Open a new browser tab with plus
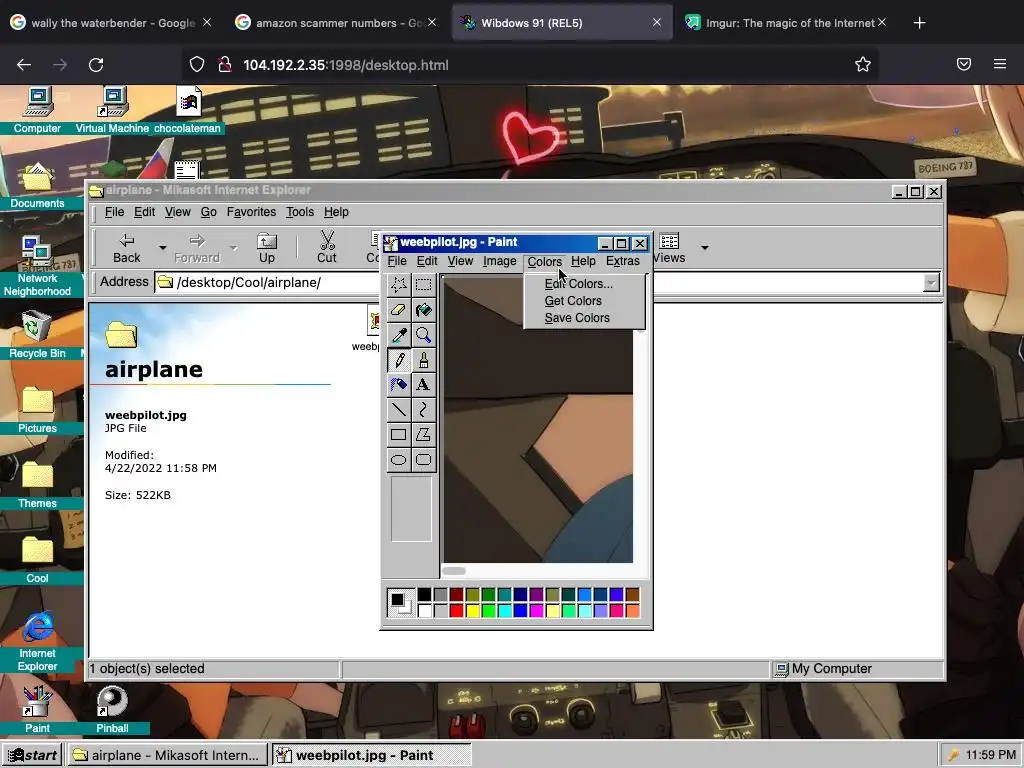This screenshot has height=768, width=1024. point(920,23)
